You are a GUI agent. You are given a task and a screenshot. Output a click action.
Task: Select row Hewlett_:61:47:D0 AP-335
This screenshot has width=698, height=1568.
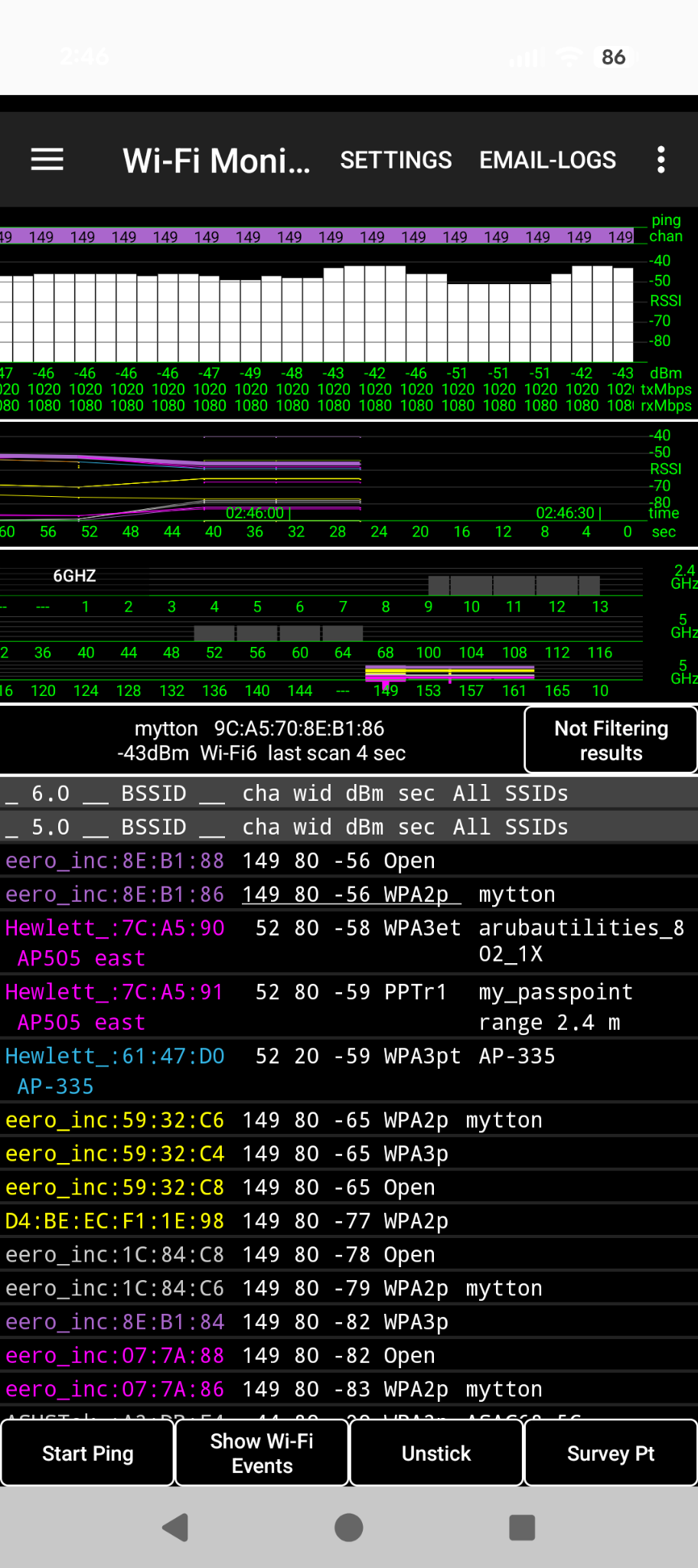(349, 1071)
